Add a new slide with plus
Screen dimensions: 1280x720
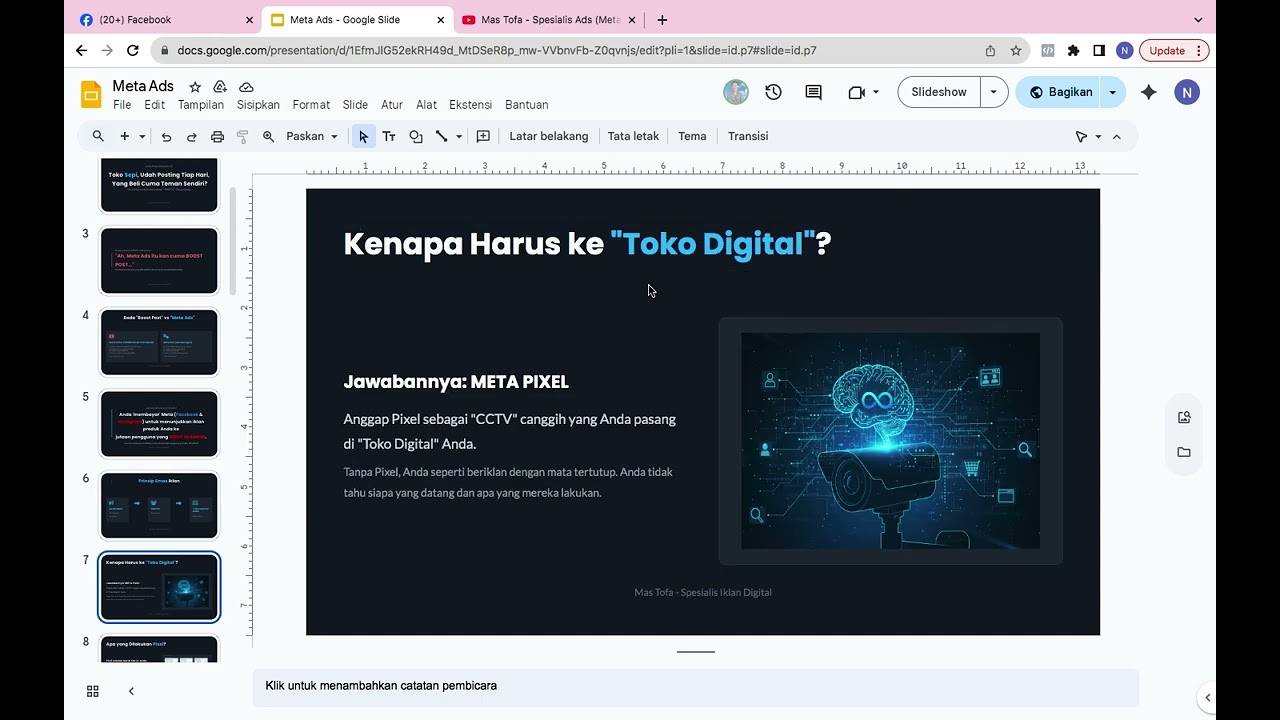click(124, 136)
